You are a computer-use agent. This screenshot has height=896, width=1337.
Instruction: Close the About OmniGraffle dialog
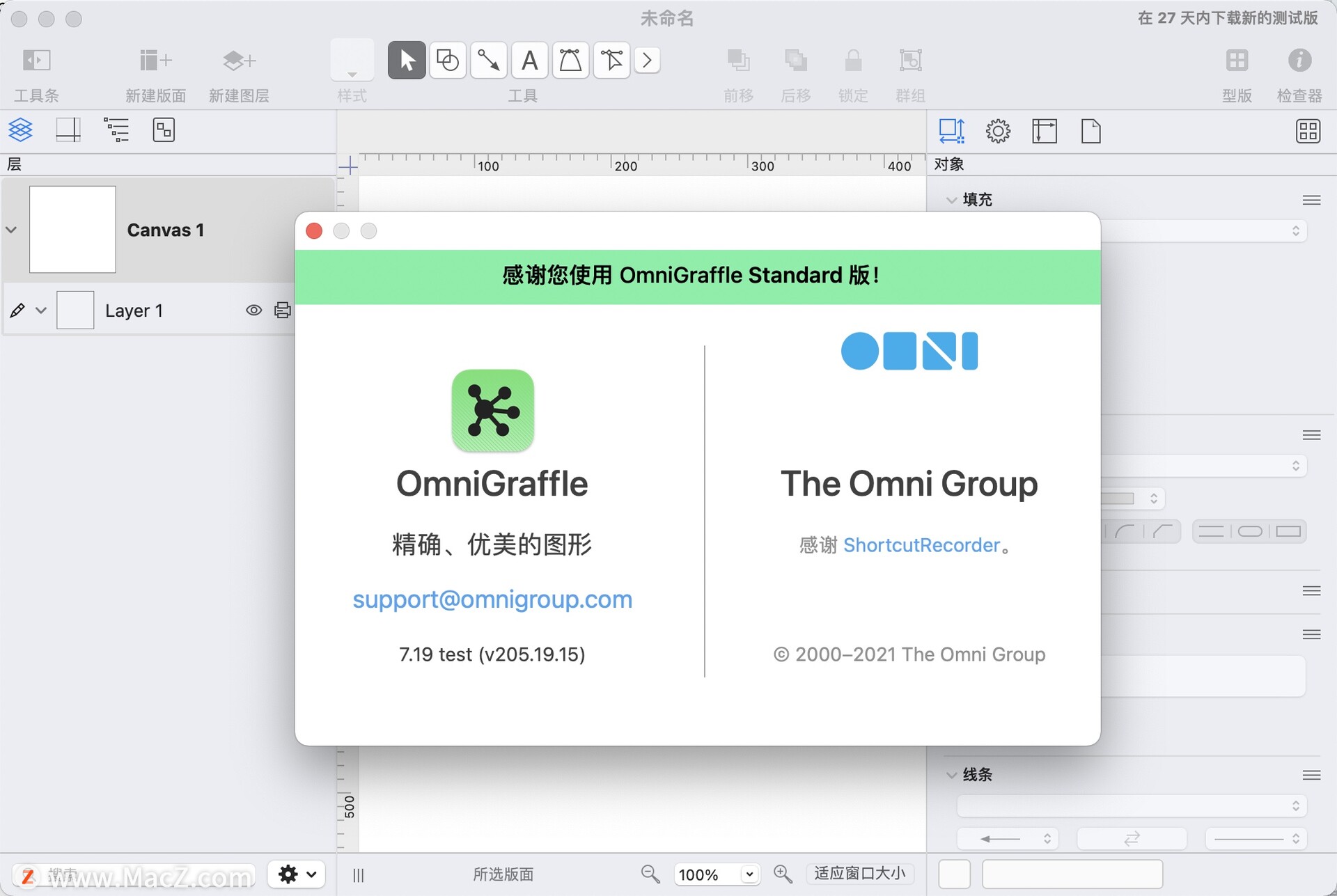pos(314,231)
